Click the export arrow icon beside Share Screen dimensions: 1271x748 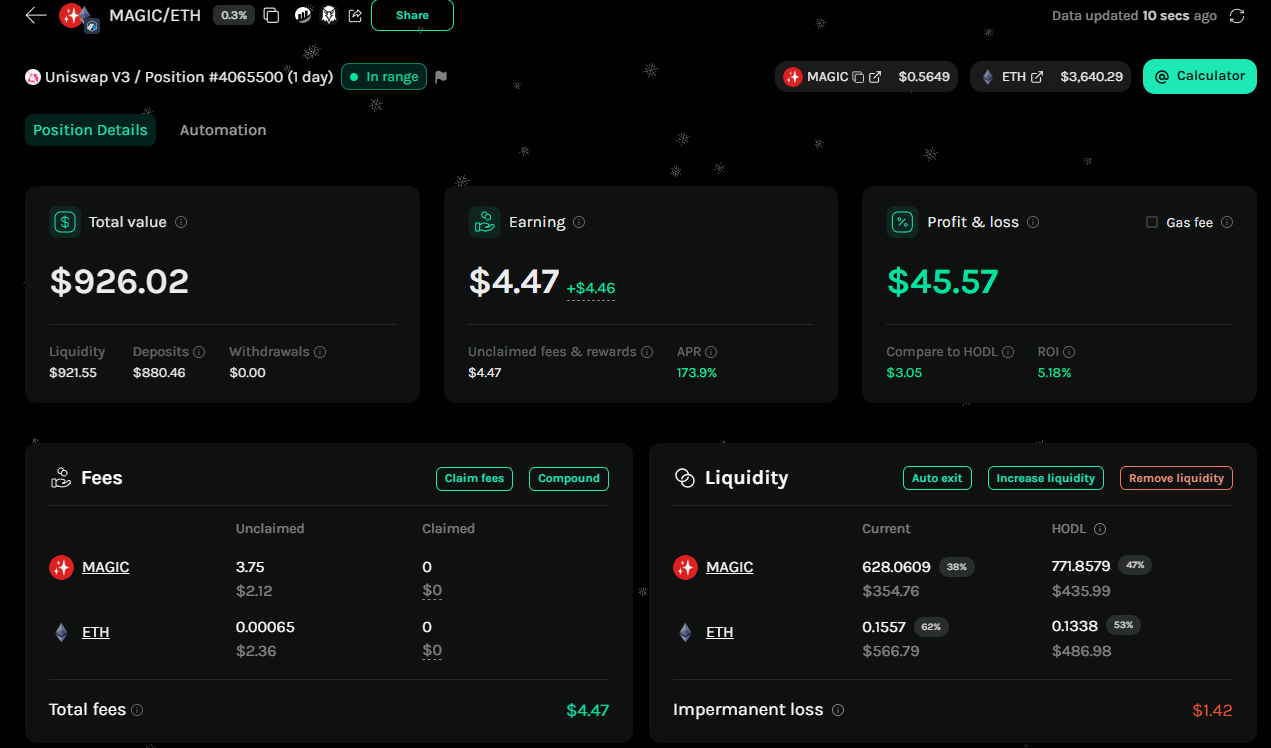[x=355, y=15]
